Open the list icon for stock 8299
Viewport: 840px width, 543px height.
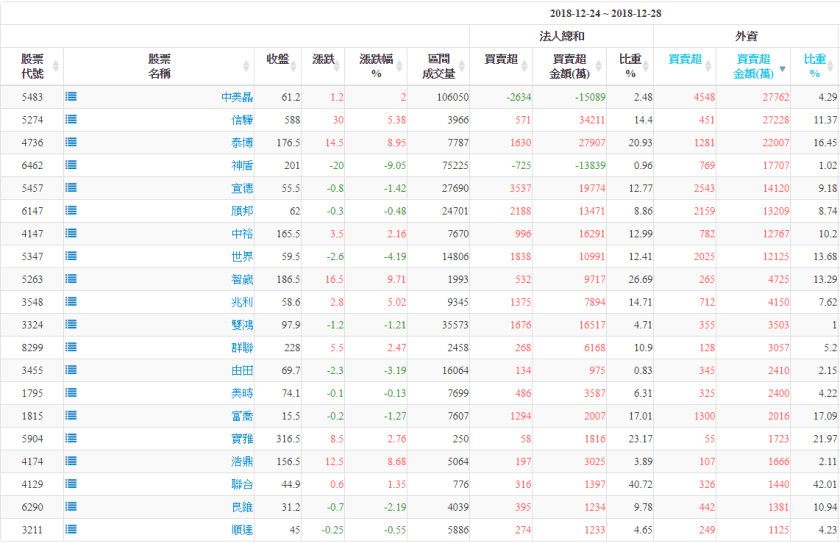71,348
